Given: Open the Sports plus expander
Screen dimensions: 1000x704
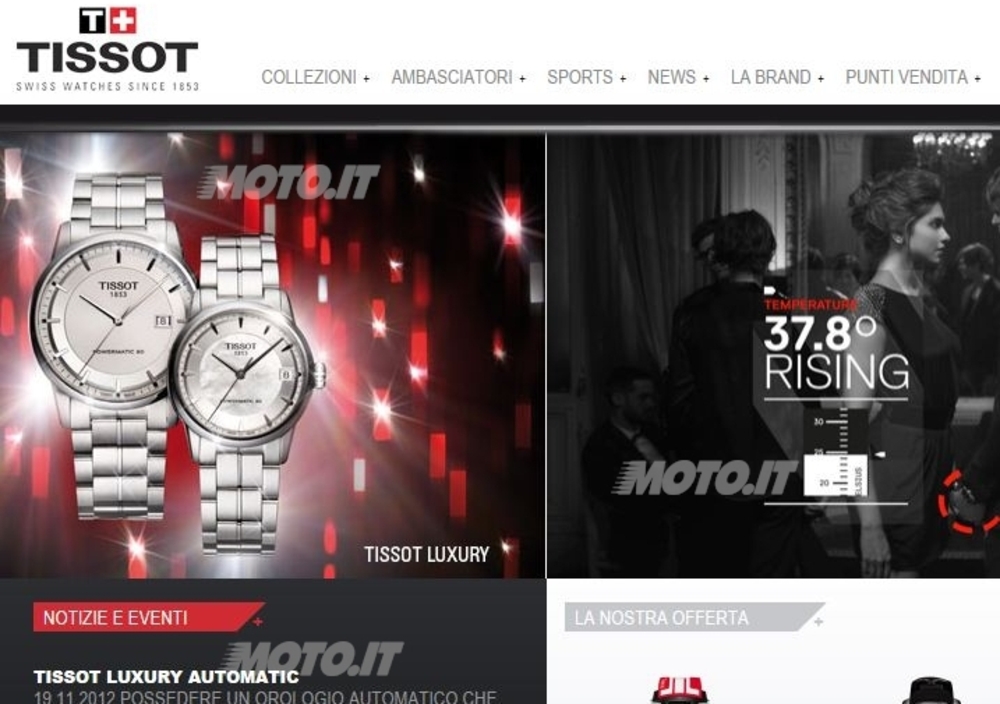Looking at the screenshot, I should click(623, 79).
